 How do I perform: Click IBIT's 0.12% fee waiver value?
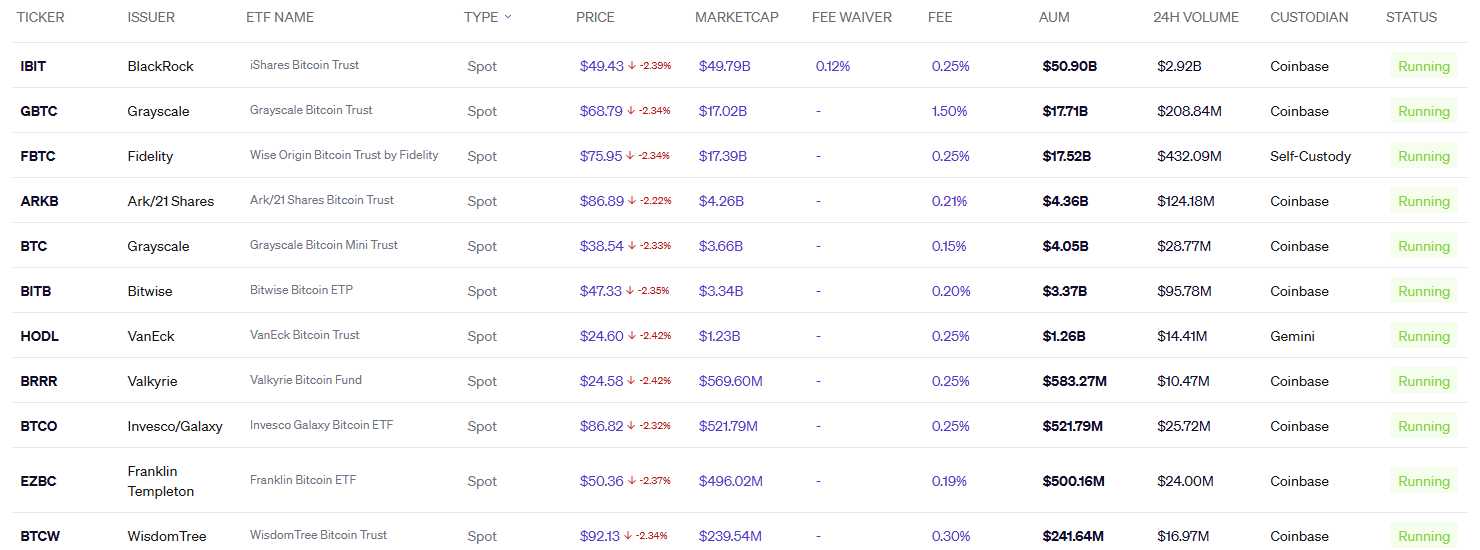(832, 66)
